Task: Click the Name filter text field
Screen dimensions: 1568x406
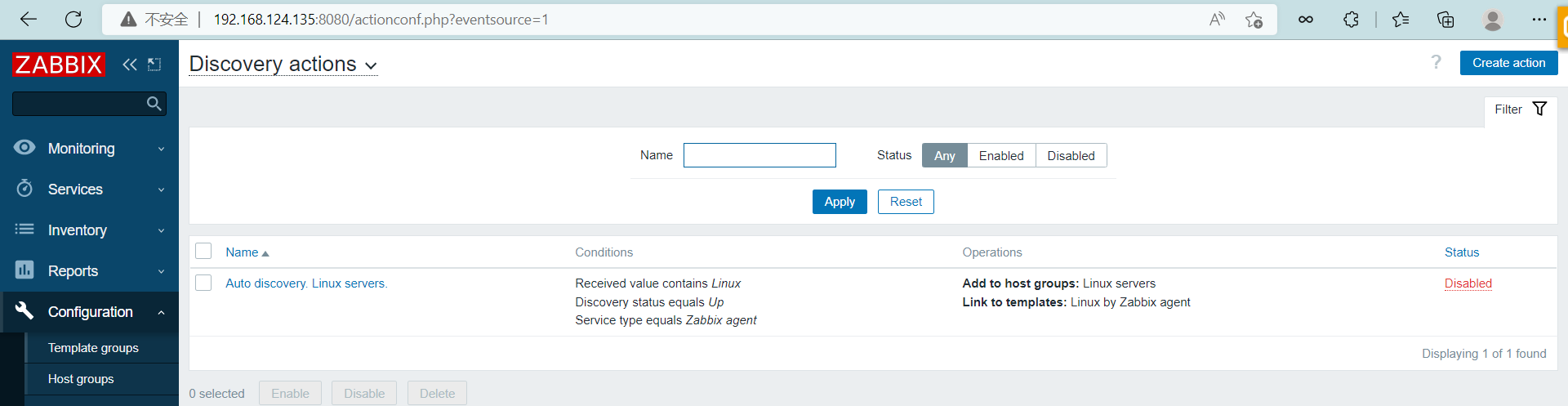Action: tap(759, 155)
